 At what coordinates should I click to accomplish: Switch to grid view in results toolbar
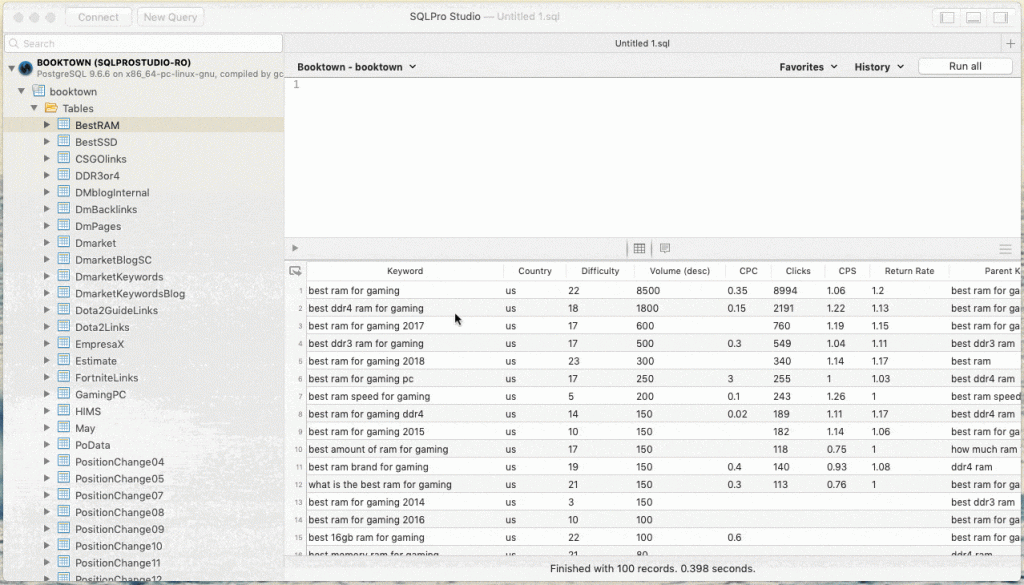click(x=639, y=247)
